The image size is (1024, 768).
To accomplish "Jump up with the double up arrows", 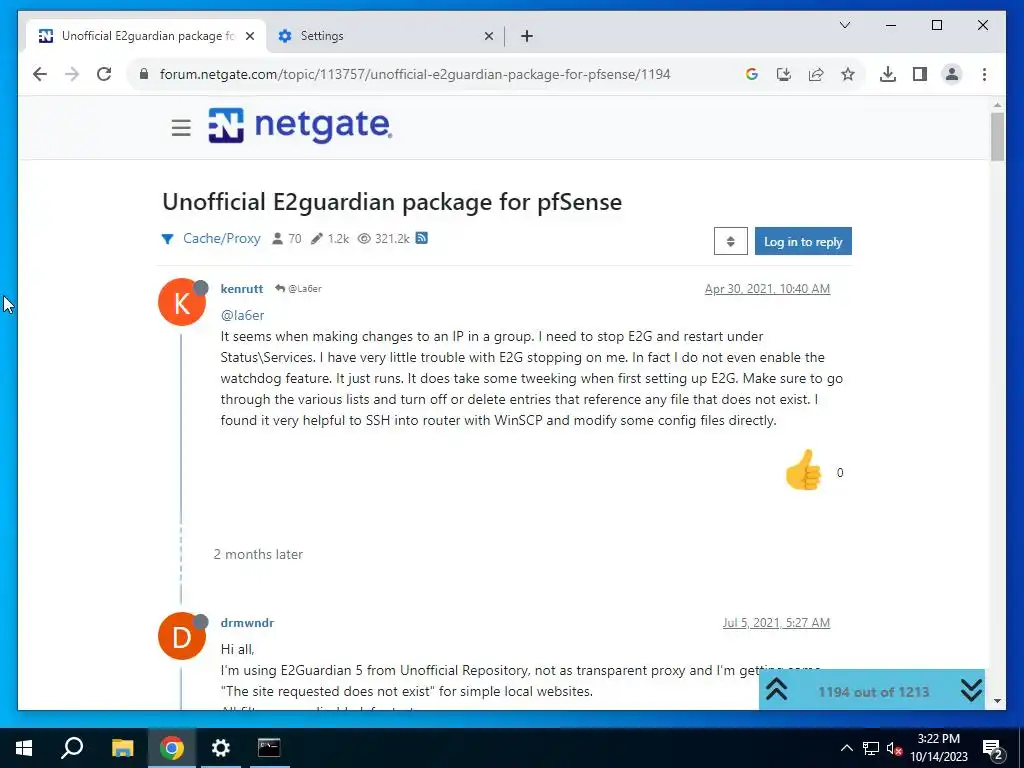I will click(x=776, y=690).
